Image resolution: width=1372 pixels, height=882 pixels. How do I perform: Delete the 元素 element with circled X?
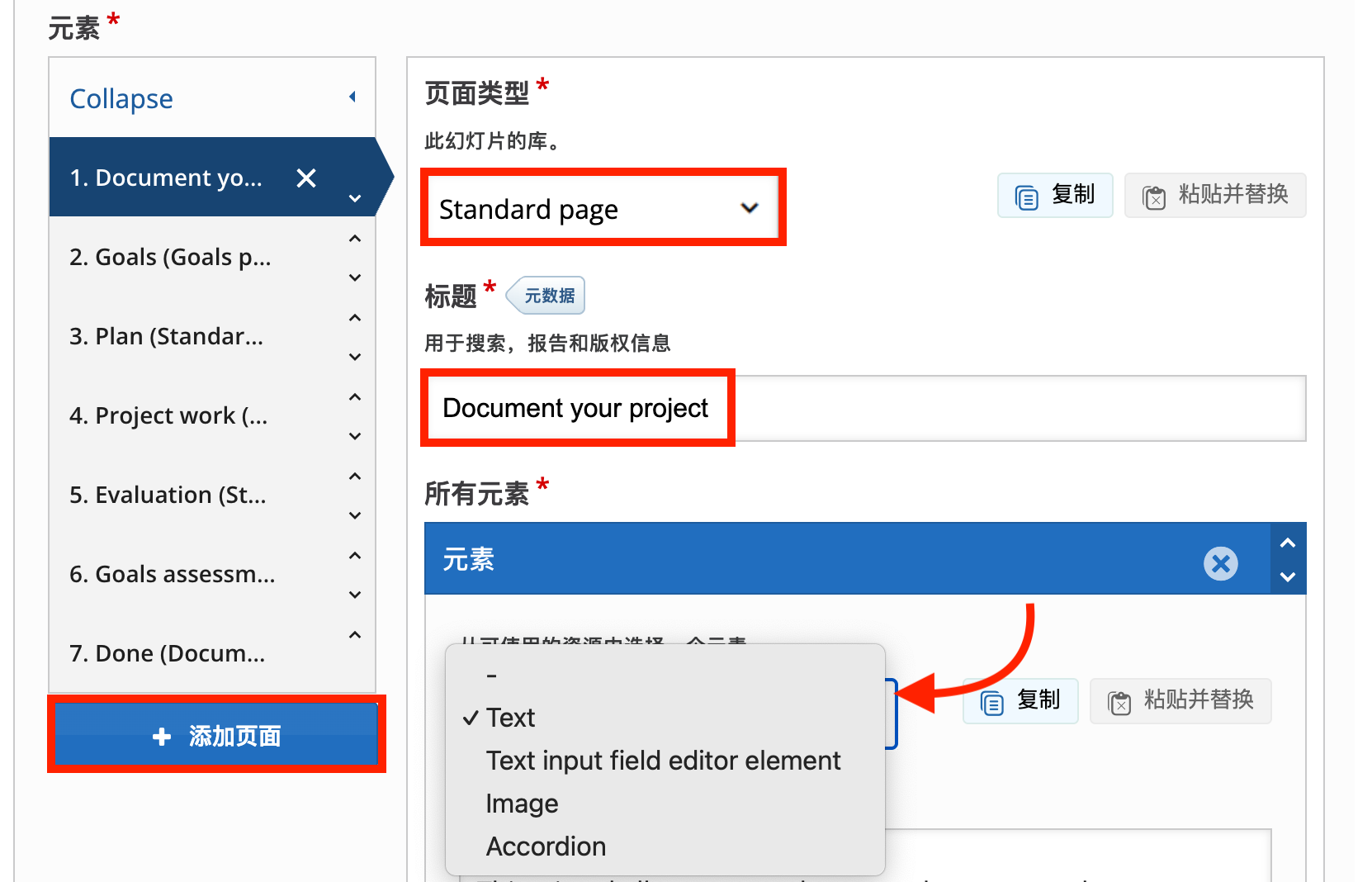(x=1220, y=564)
